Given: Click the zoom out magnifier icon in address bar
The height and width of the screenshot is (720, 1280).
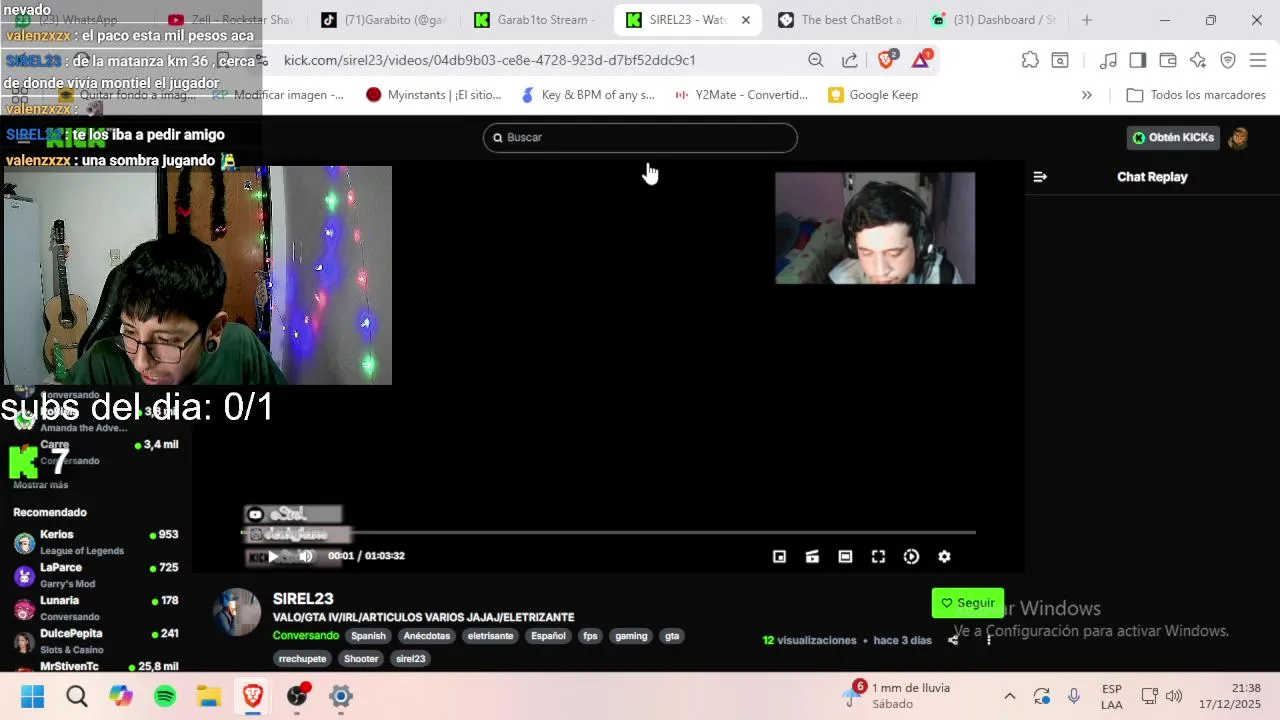Looking at the screenshot, I should point(816,60).
